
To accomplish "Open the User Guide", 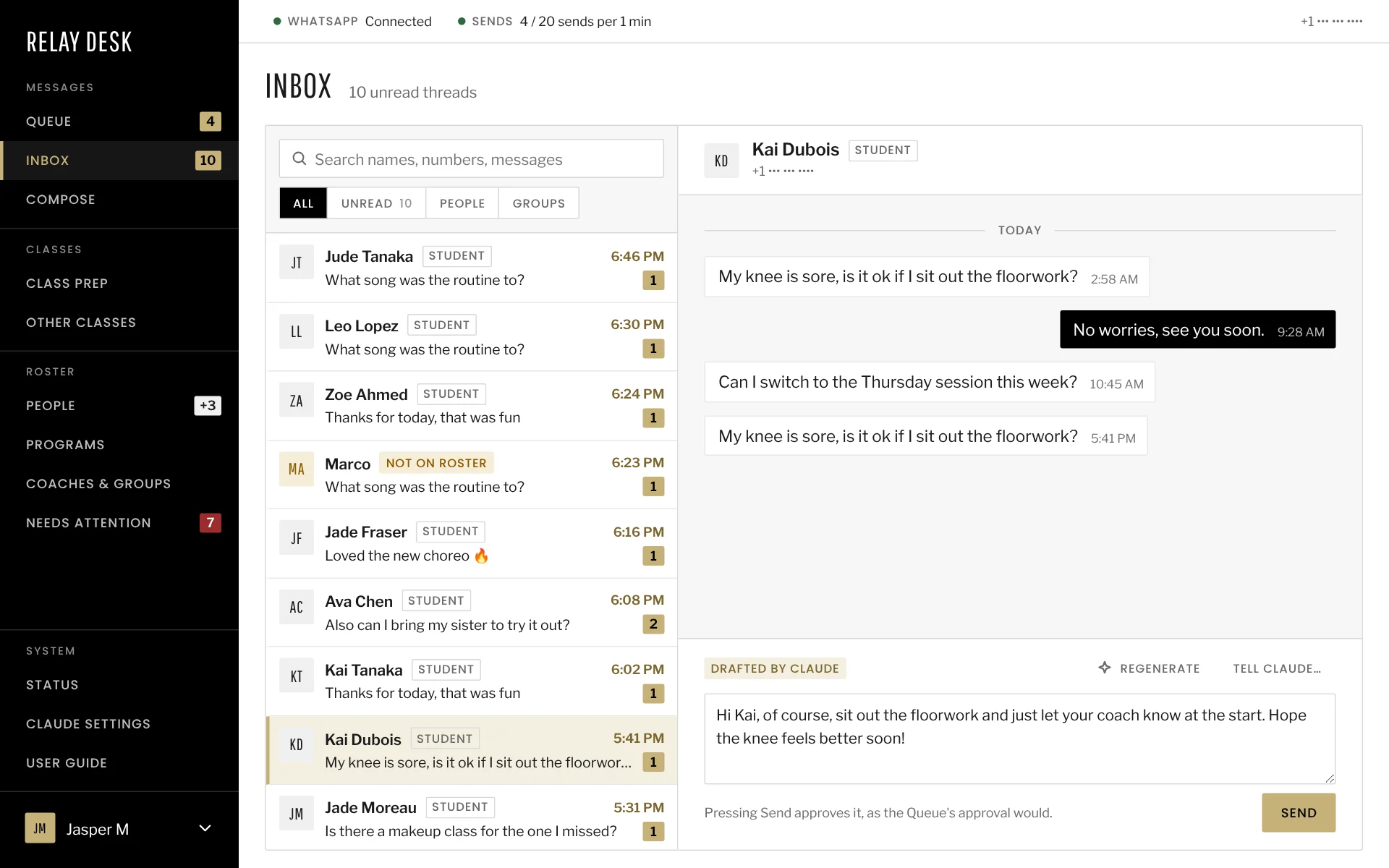I will (119, 763).
